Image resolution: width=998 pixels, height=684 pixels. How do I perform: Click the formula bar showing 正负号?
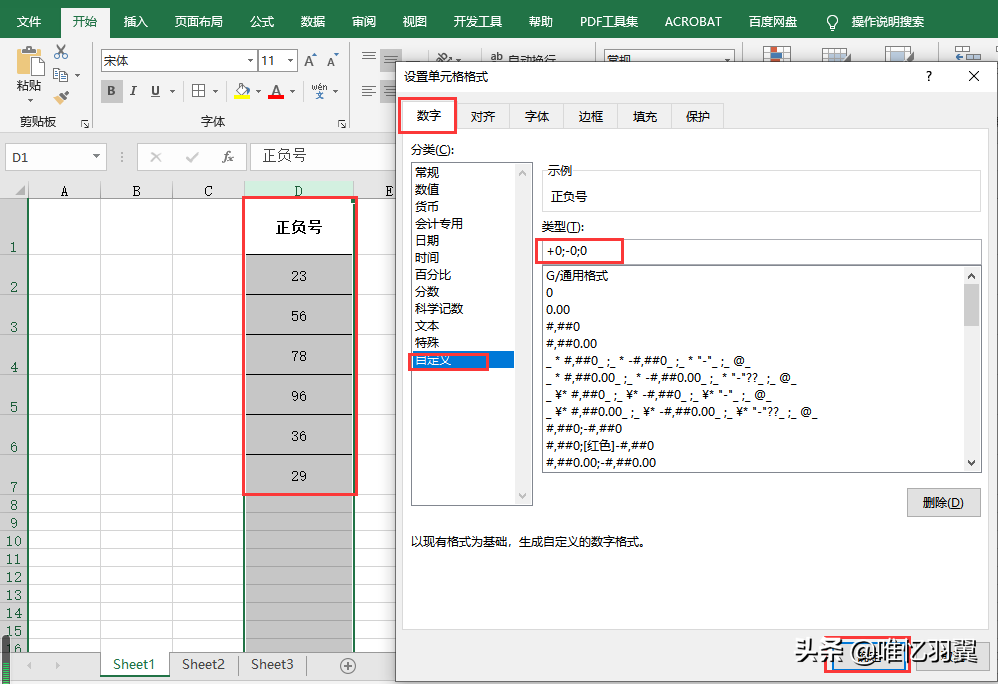(325, 156)
